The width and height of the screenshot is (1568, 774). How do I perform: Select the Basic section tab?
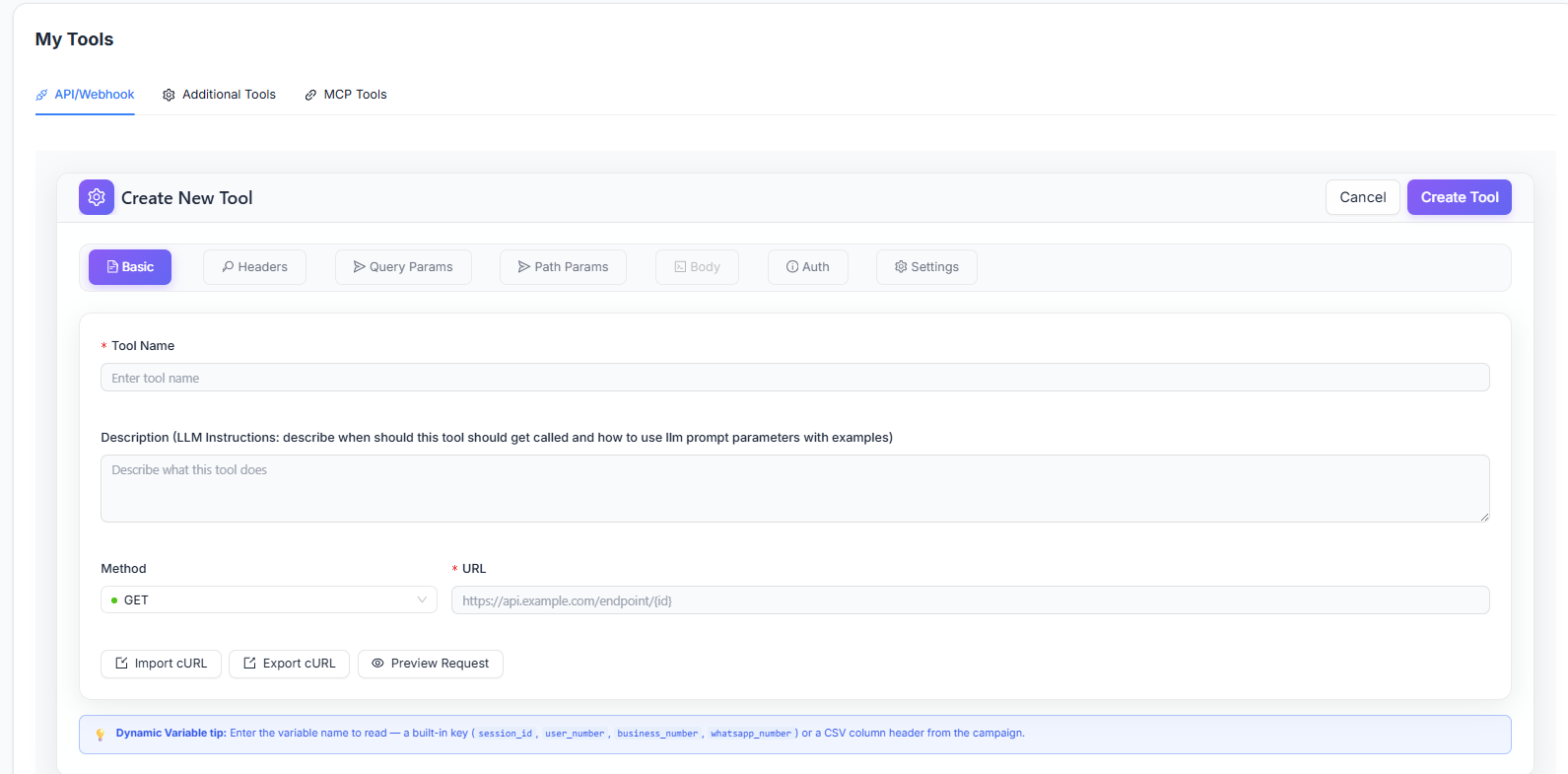(x=130, y=267)
